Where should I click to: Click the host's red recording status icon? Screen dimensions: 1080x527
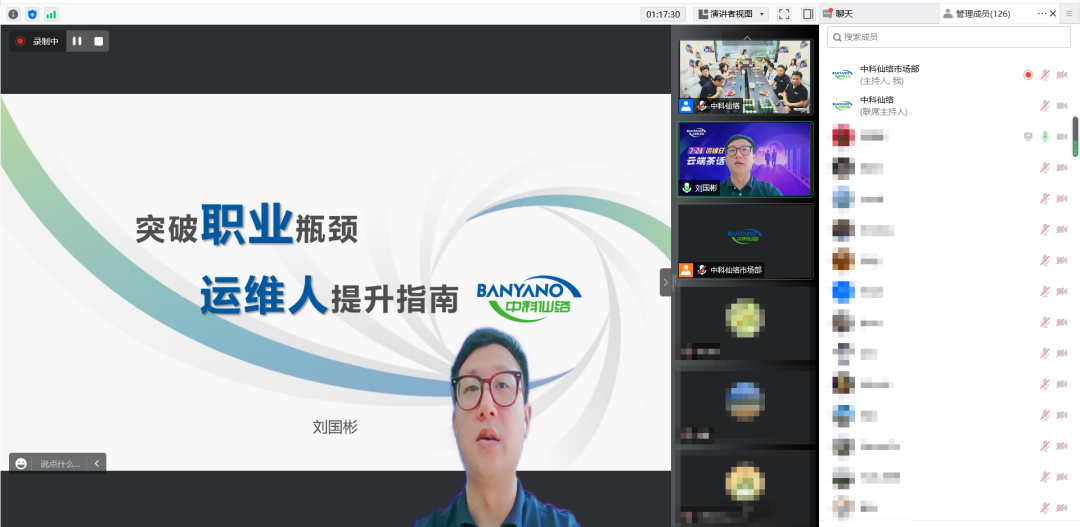tap(1028, 74)
